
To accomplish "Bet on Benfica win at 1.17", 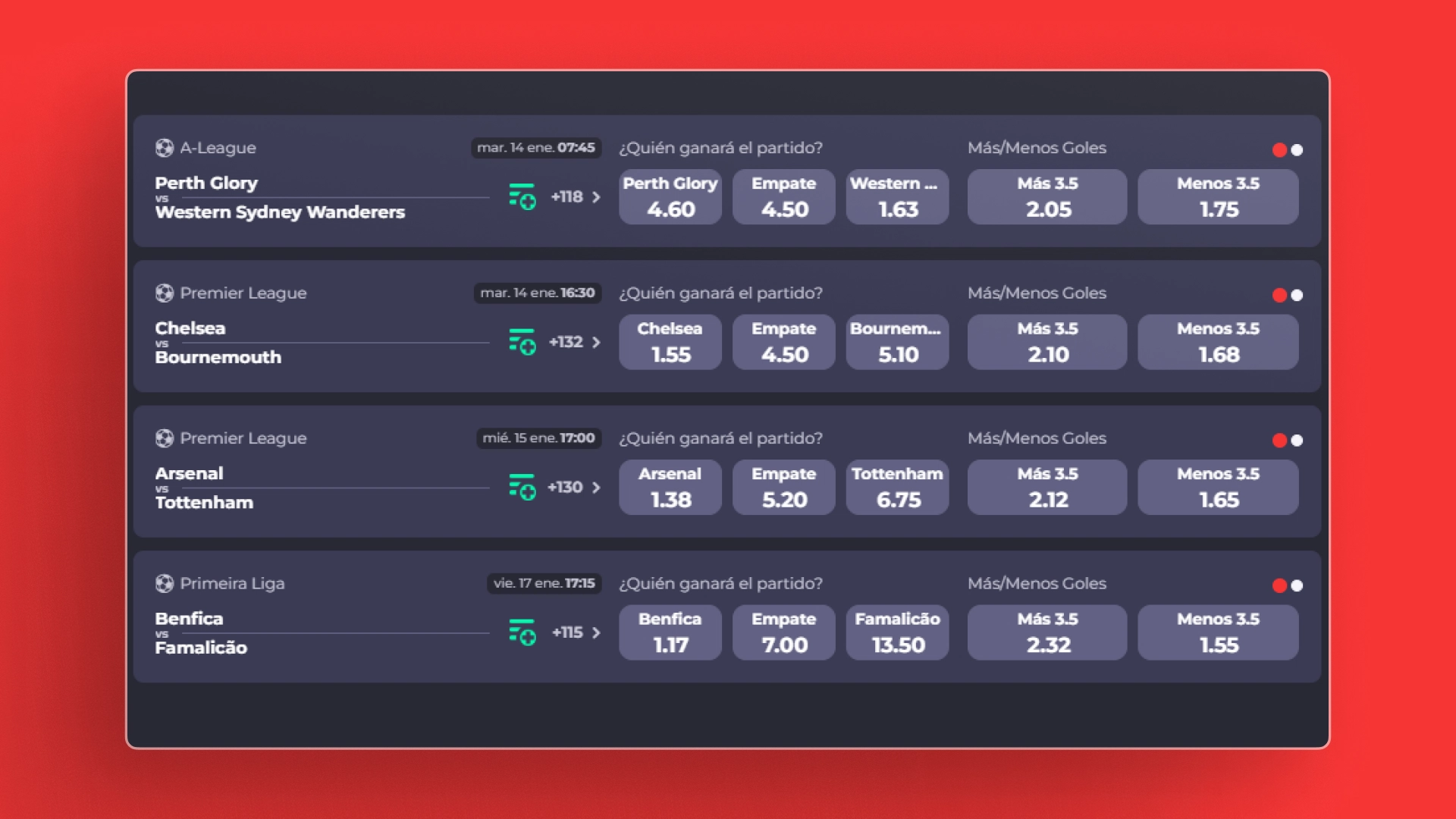I will pos(670,632).
